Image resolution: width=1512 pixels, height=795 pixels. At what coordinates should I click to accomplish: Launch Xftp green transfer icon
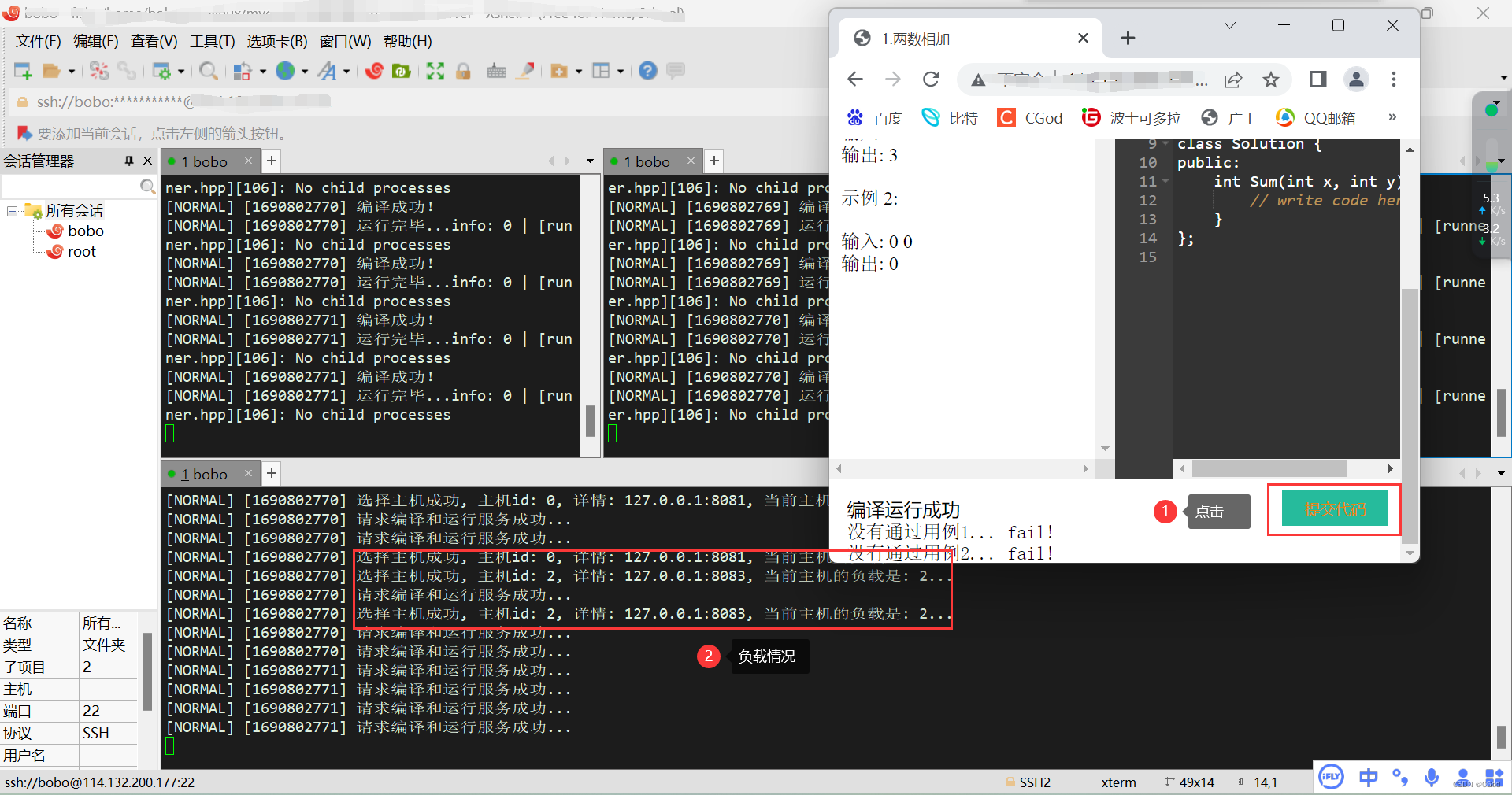(402, 71)
